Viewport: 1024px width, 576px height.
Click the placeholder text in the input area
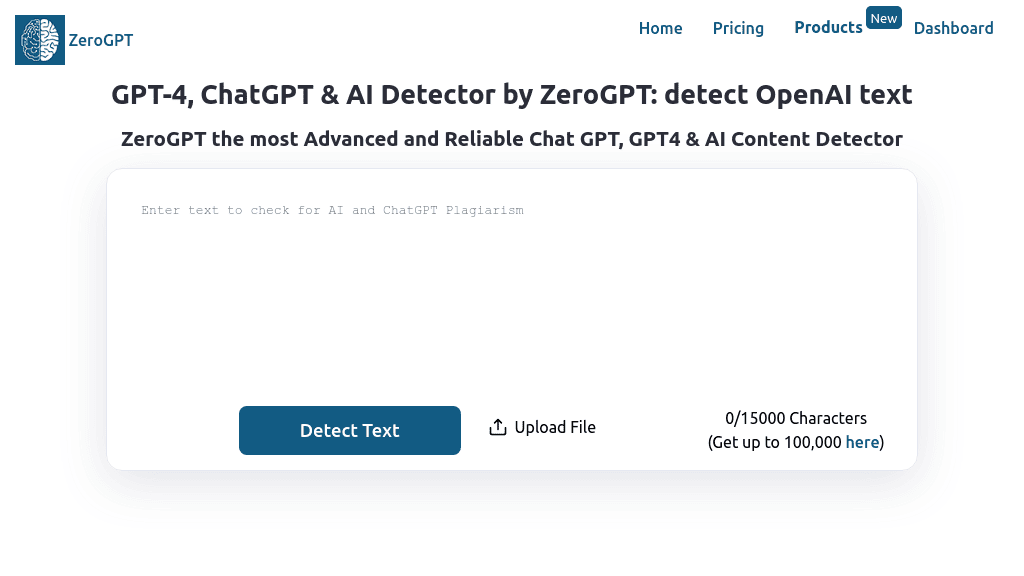(332, 210)
